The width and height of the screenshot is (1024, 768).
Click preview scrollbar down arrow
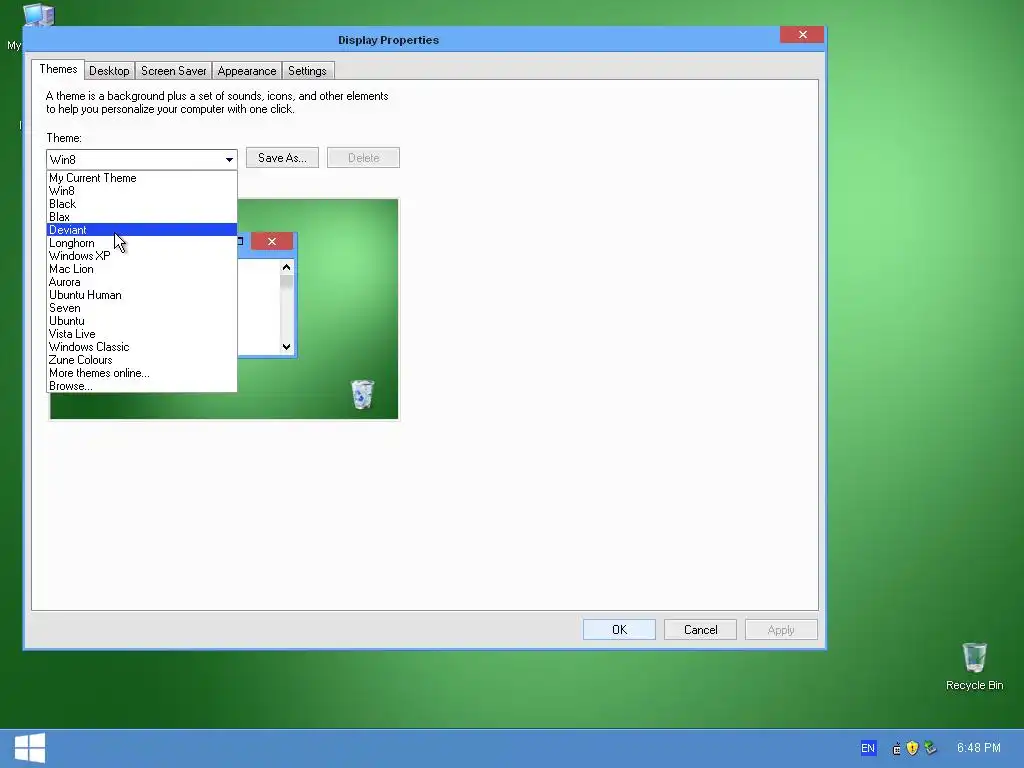tap(286, 347)
